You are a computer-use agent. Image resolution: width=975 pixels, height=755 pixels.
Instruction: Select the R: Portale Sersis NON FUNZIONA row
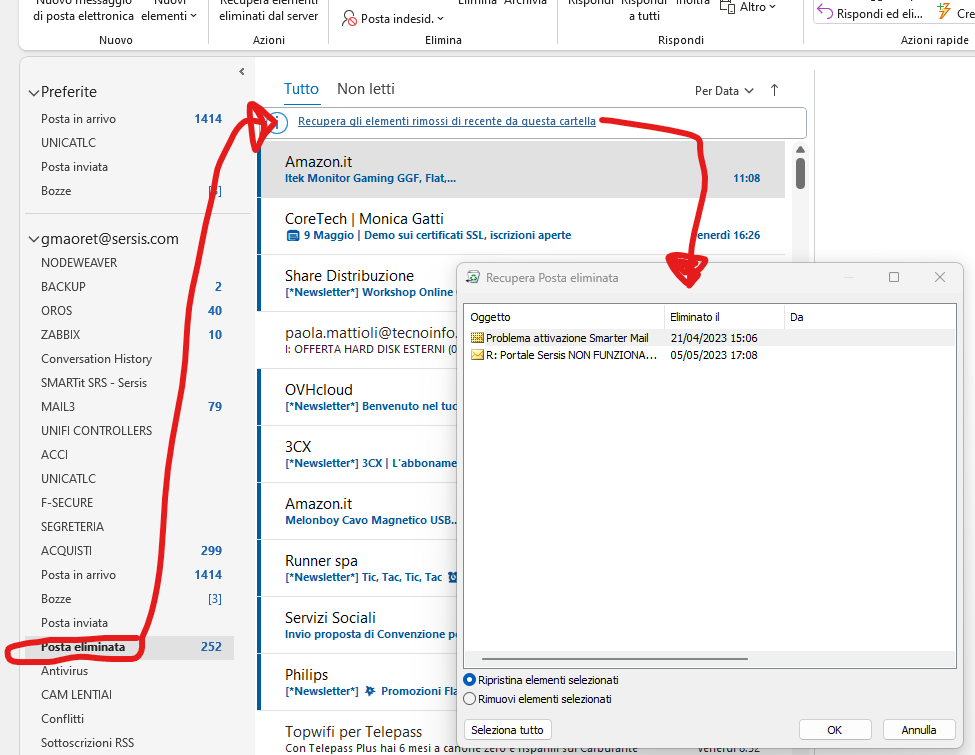(709, 355)
